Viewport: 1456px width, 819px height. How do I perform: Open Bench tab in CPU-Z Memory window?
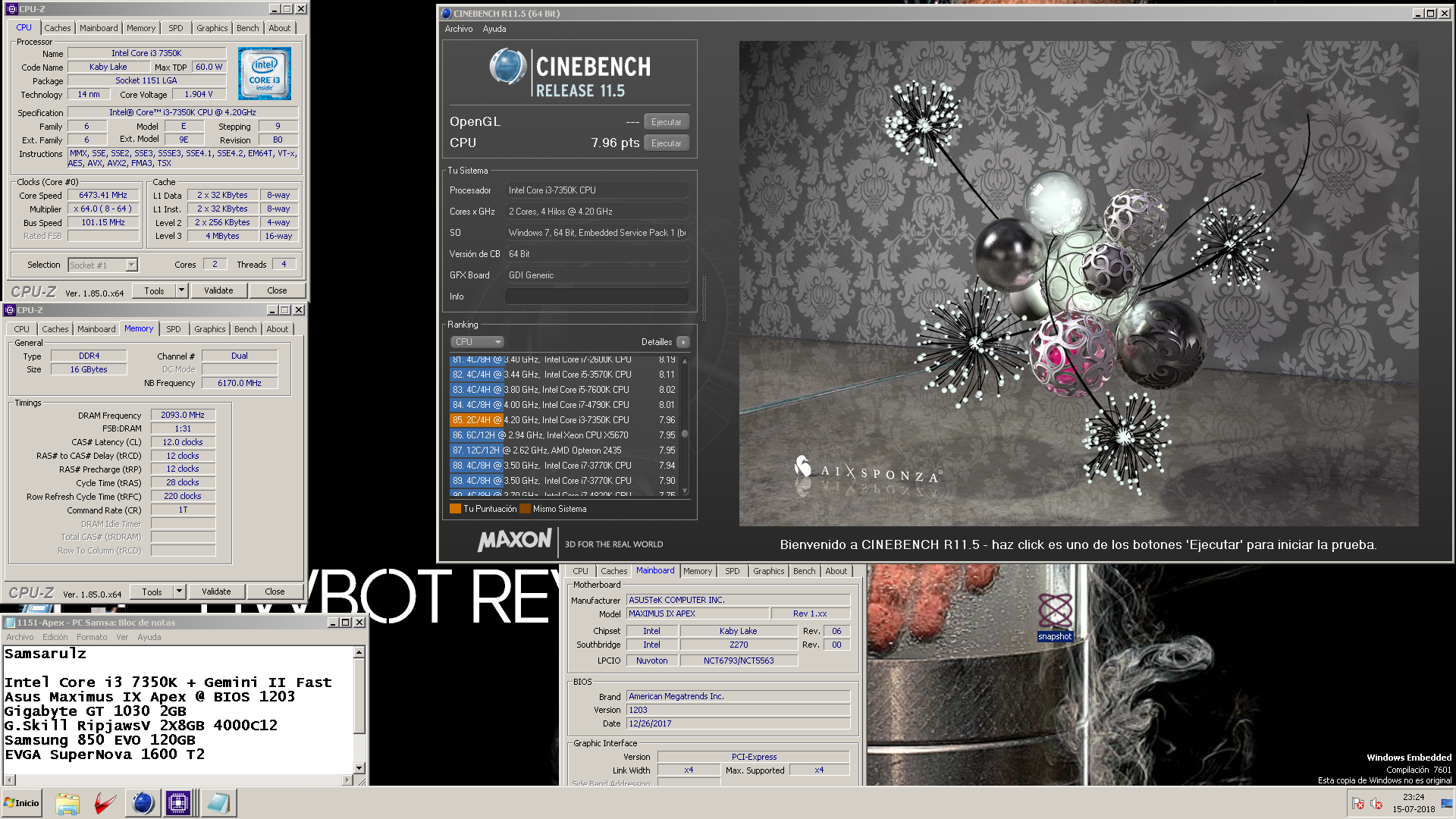[245, 329]
